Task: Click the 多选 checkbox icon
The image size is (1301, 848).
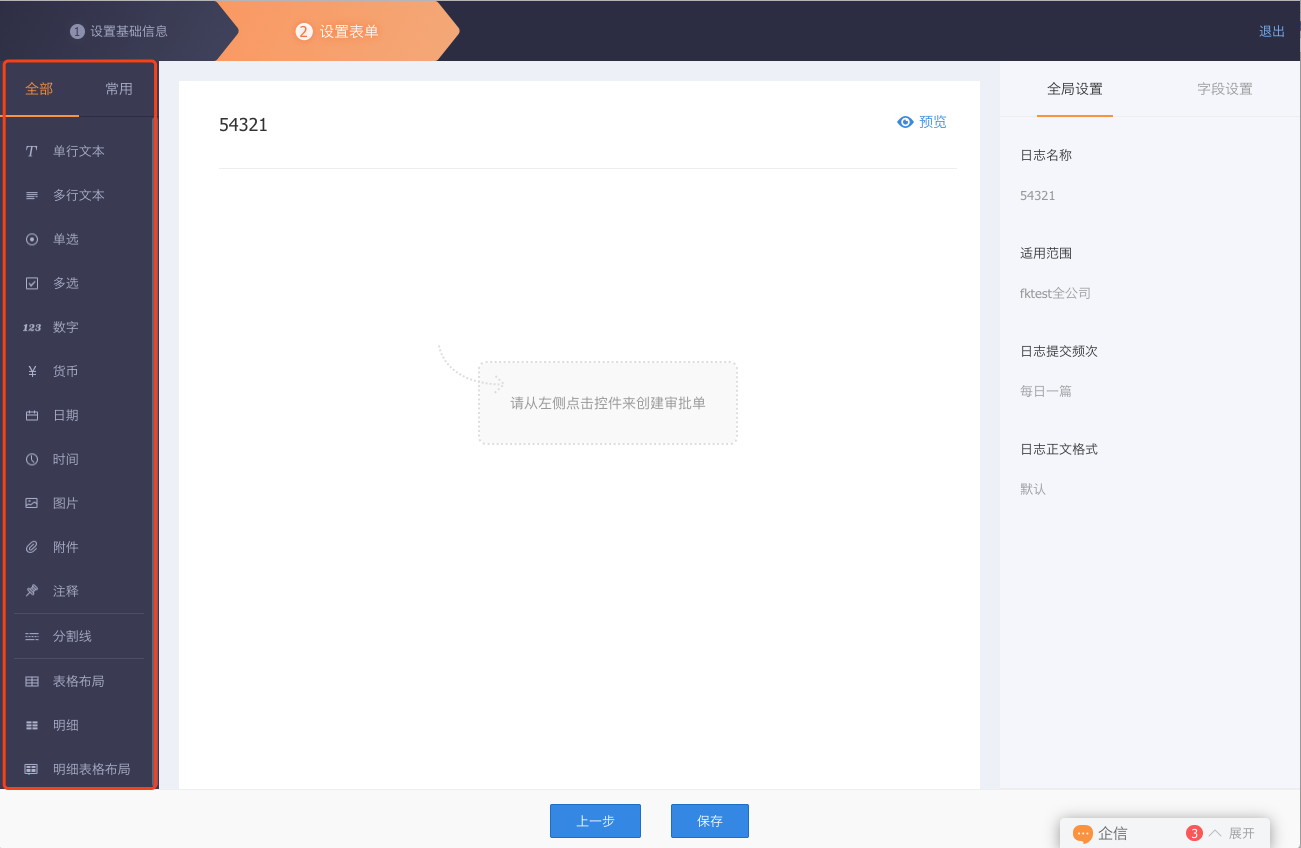Action: click(x=32, y=284)
